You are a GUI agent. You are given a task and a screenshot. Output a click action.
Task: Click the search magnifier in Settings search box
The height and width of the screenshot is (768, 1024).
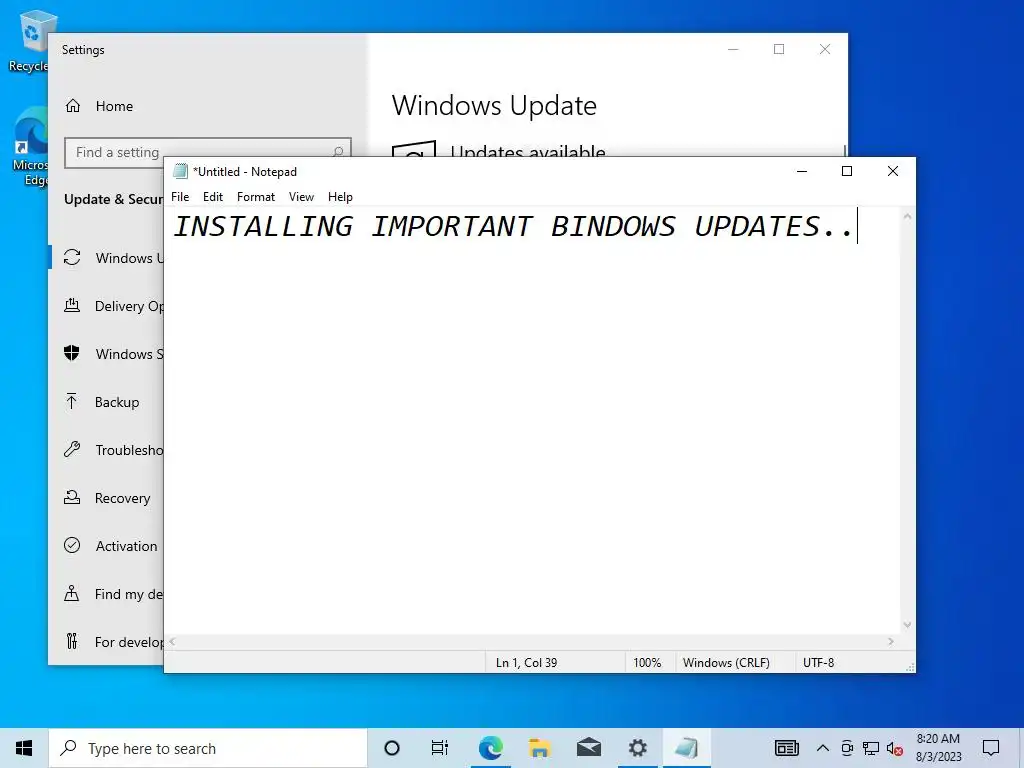(x=338, y=152)
